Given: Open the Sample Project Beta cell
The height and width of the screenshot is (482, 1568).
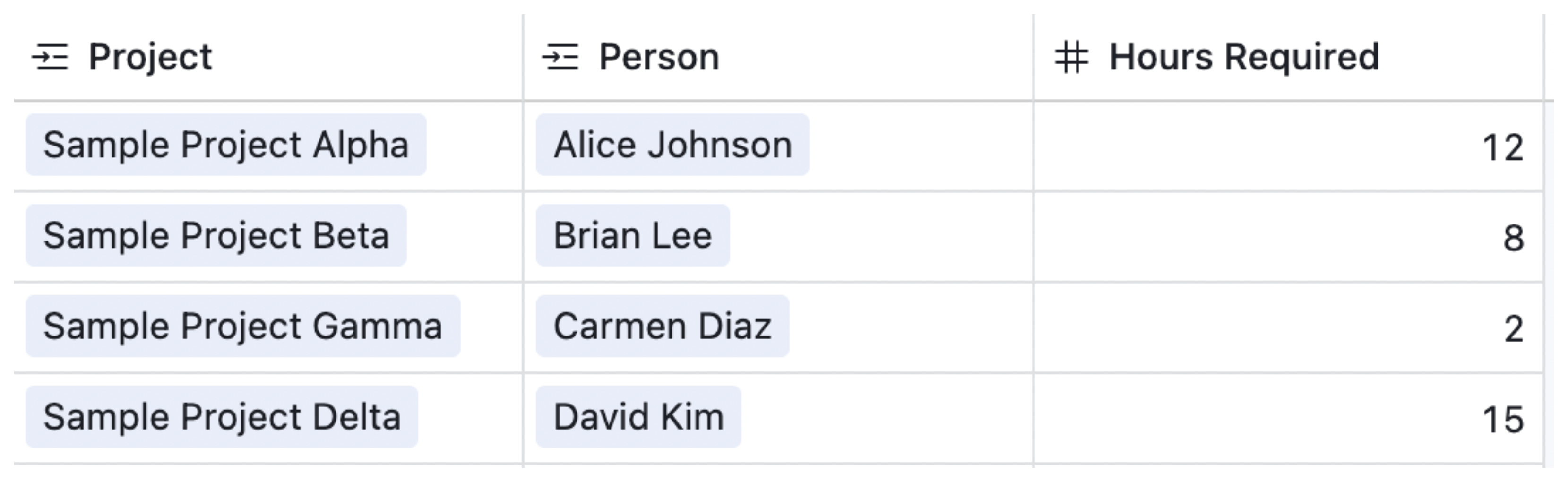Looking at the screenshot, I should [215, 235].
